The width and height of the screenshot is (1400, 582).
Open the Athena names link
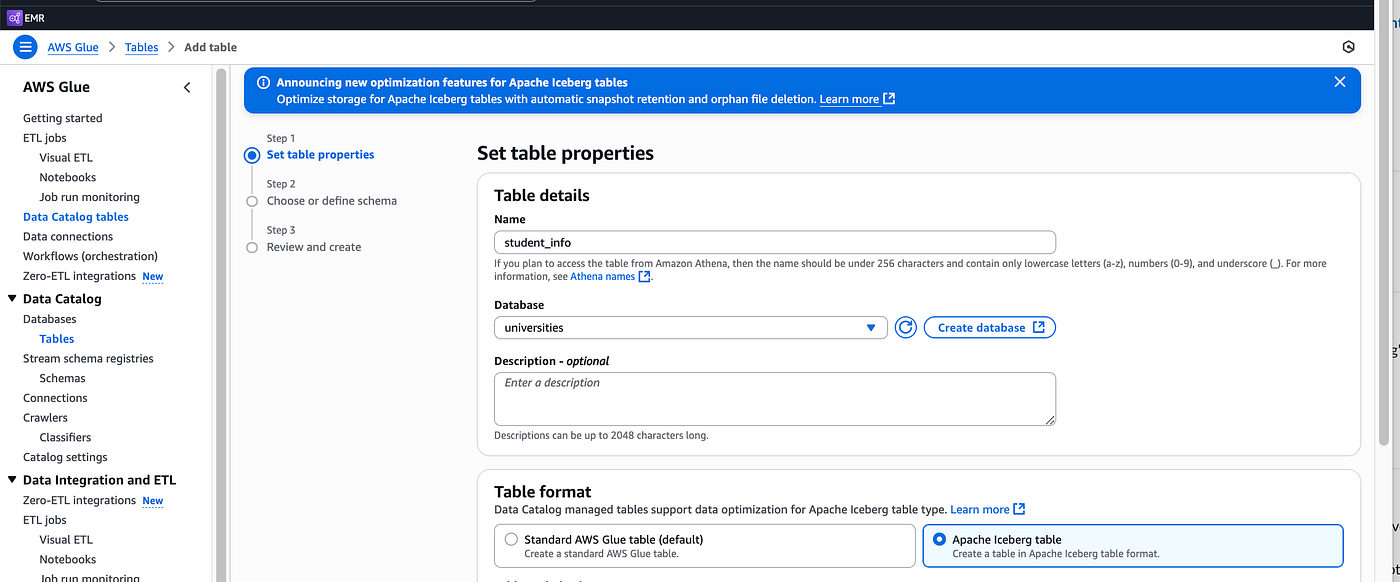[x=601, y=277]
